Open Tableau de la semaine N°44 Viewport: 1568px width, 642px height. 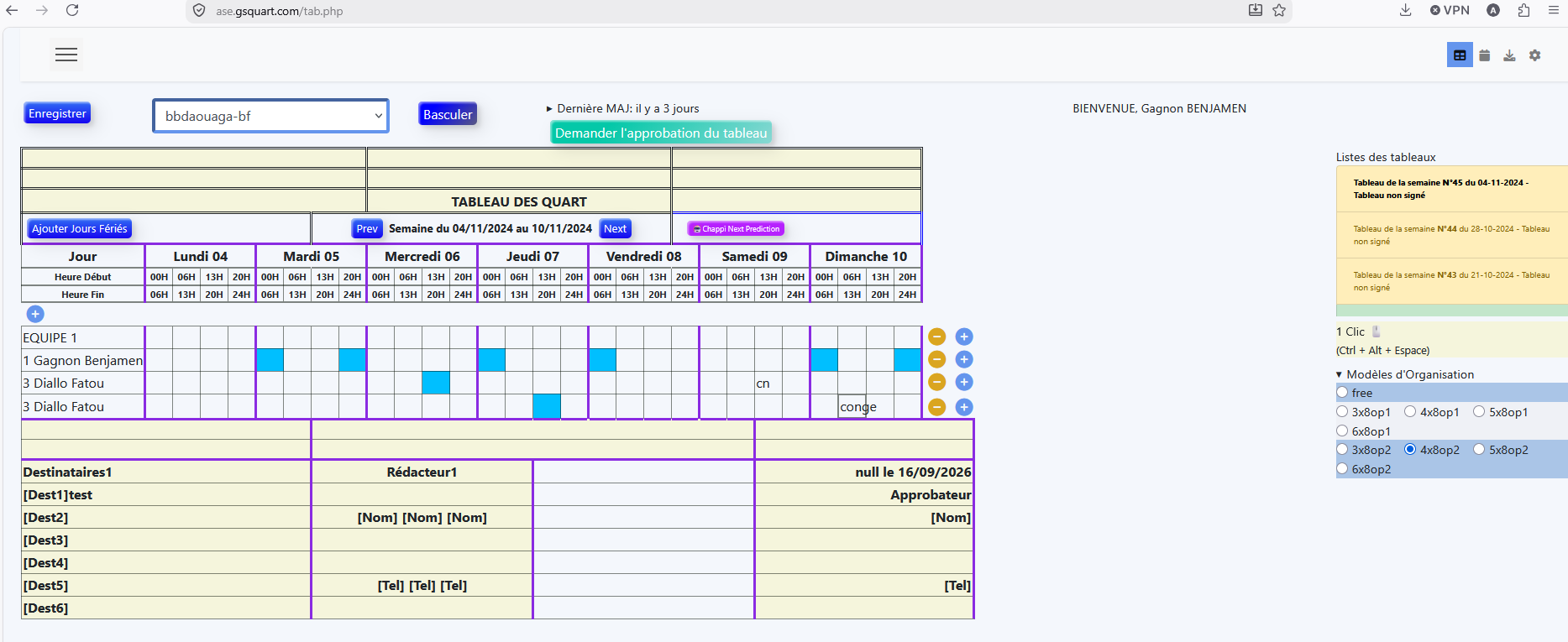point(1451,235)
